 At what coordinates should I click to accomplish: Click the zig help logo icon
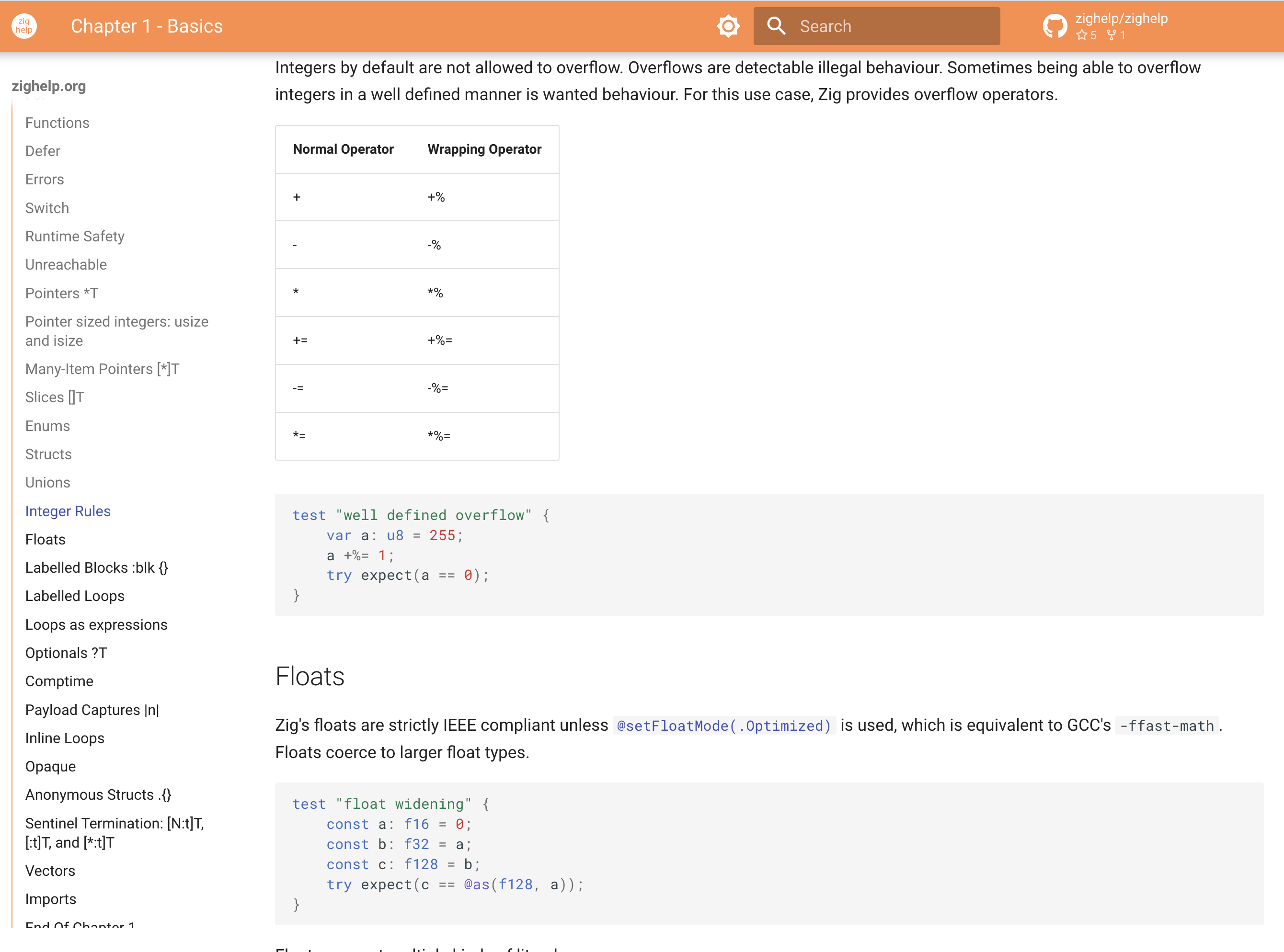[x=24, y=26]
